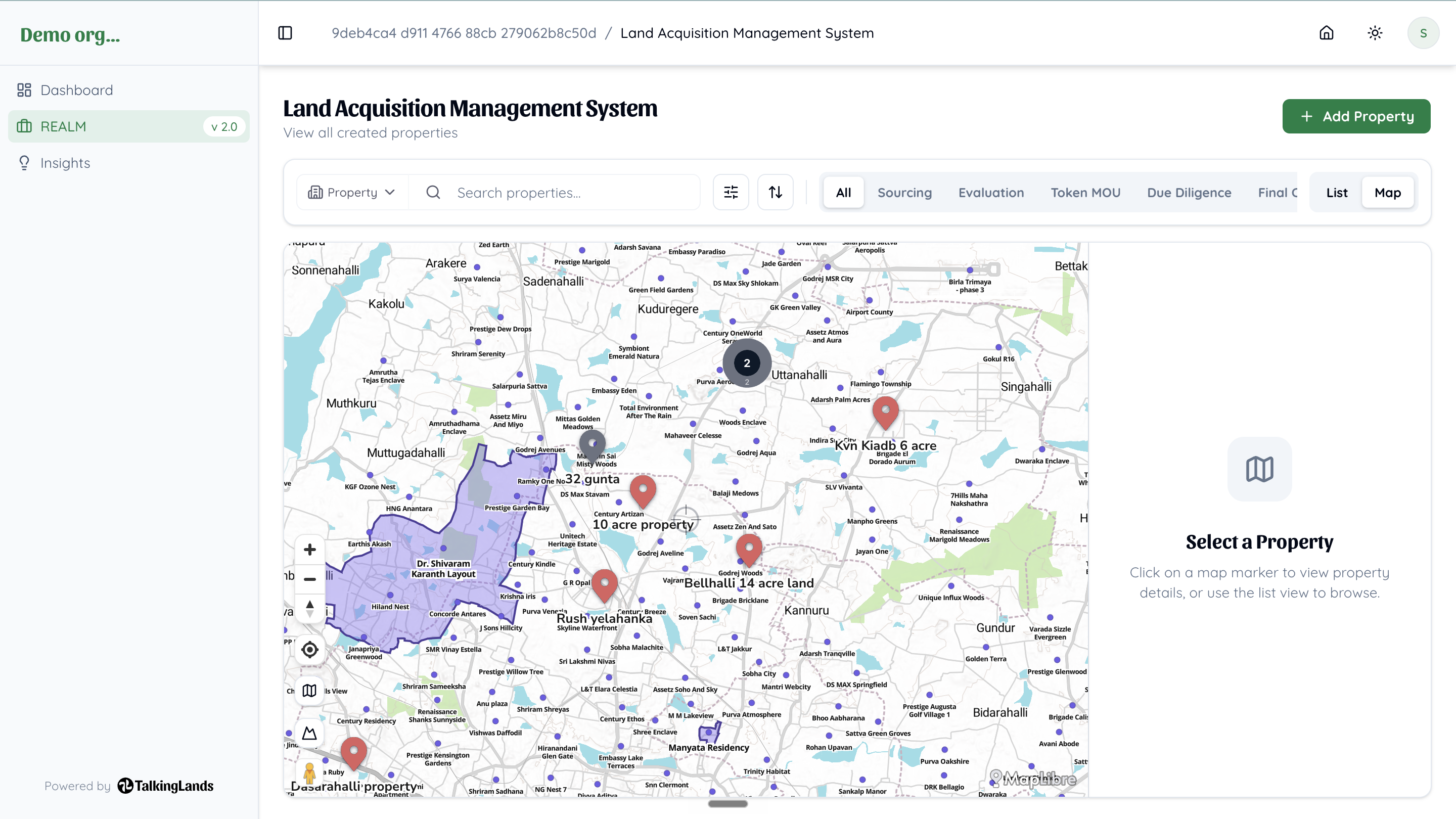Select the street view pegman icon
The width and height of the screenshot is (1456, 819).
(x=309, y=773)
